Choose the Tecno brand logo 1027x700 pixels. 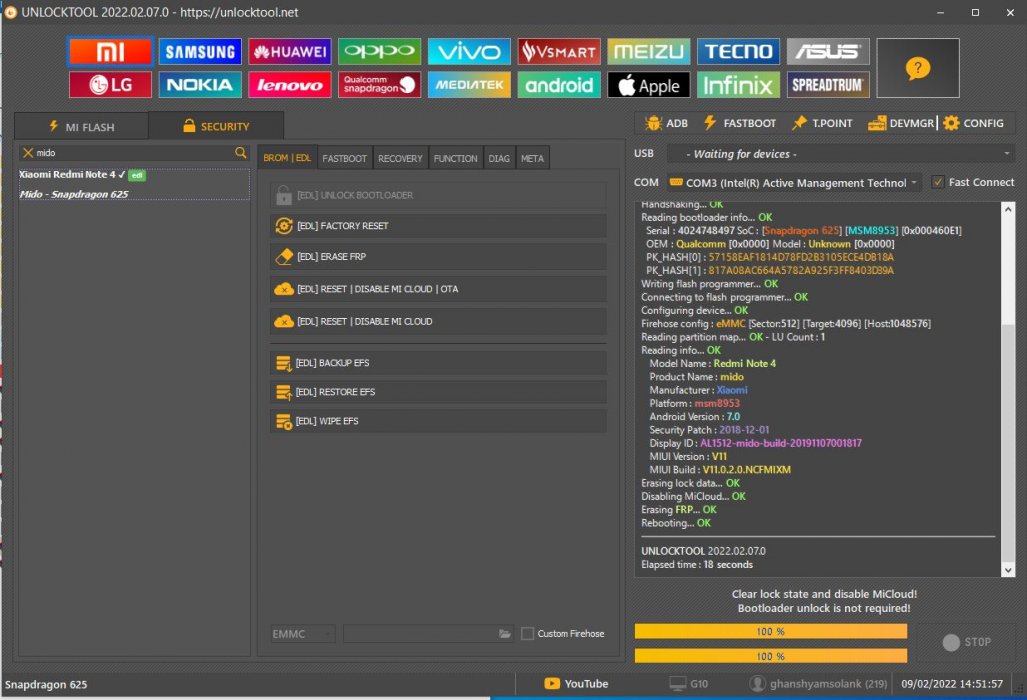point(738,52)
